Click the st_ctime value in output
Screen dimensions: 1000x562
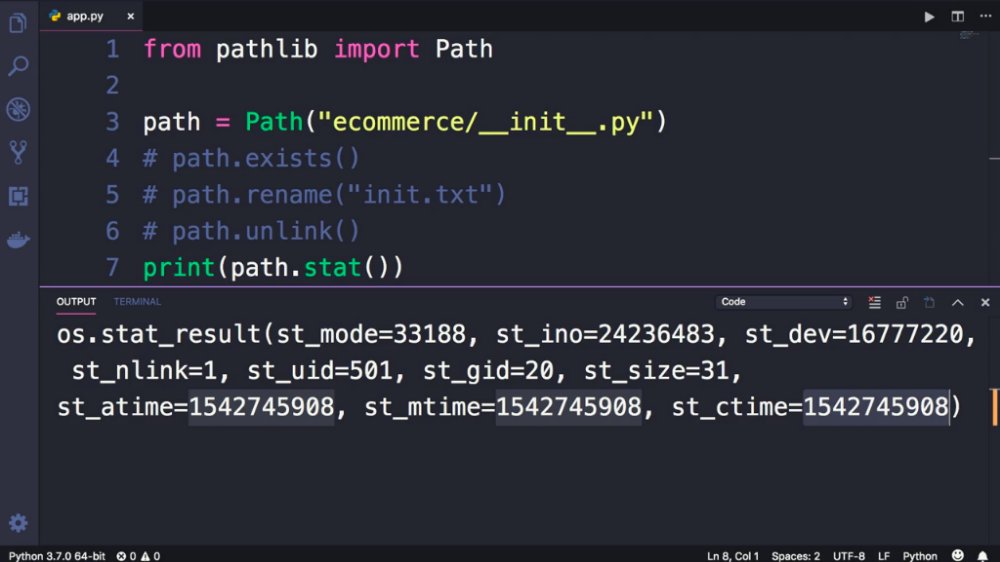(876, 407)
